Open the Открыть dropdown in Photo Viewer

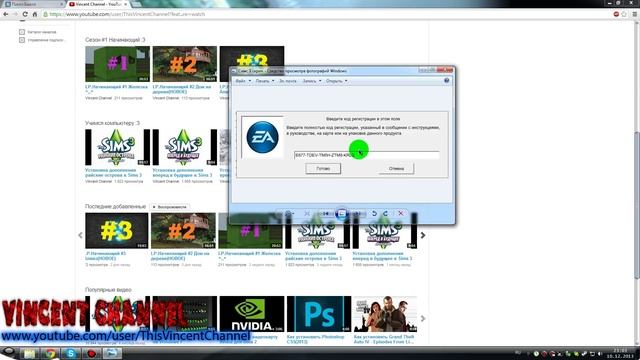tap(336, 81)
